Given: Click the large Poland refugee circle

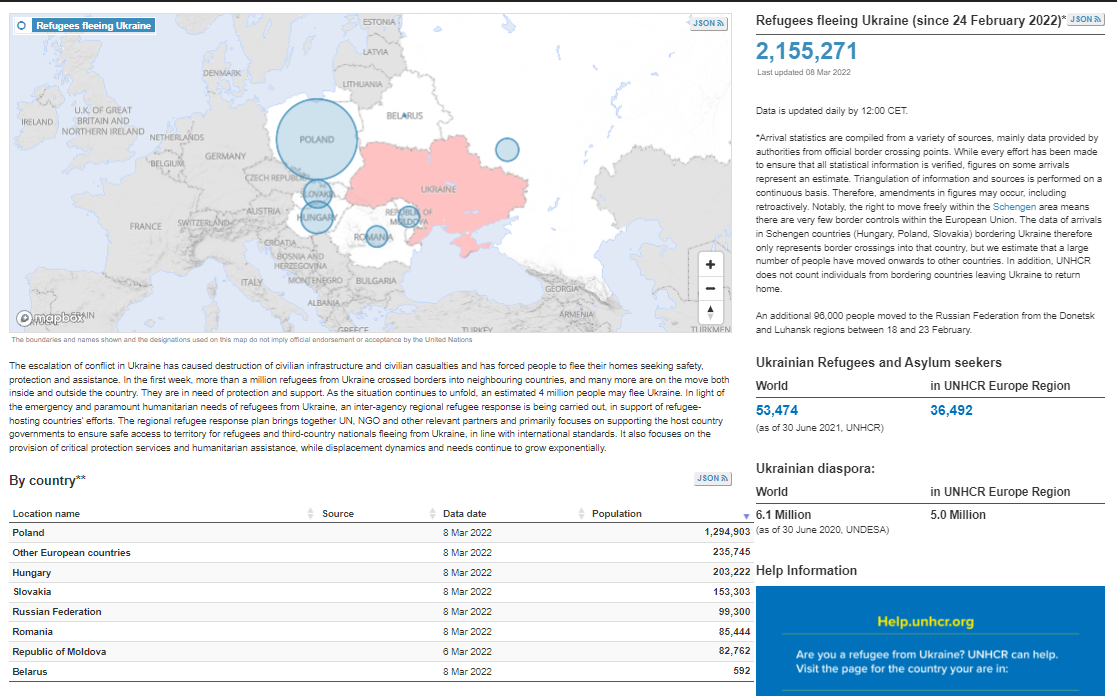Looking at the screenshot, I should (316, 139).
